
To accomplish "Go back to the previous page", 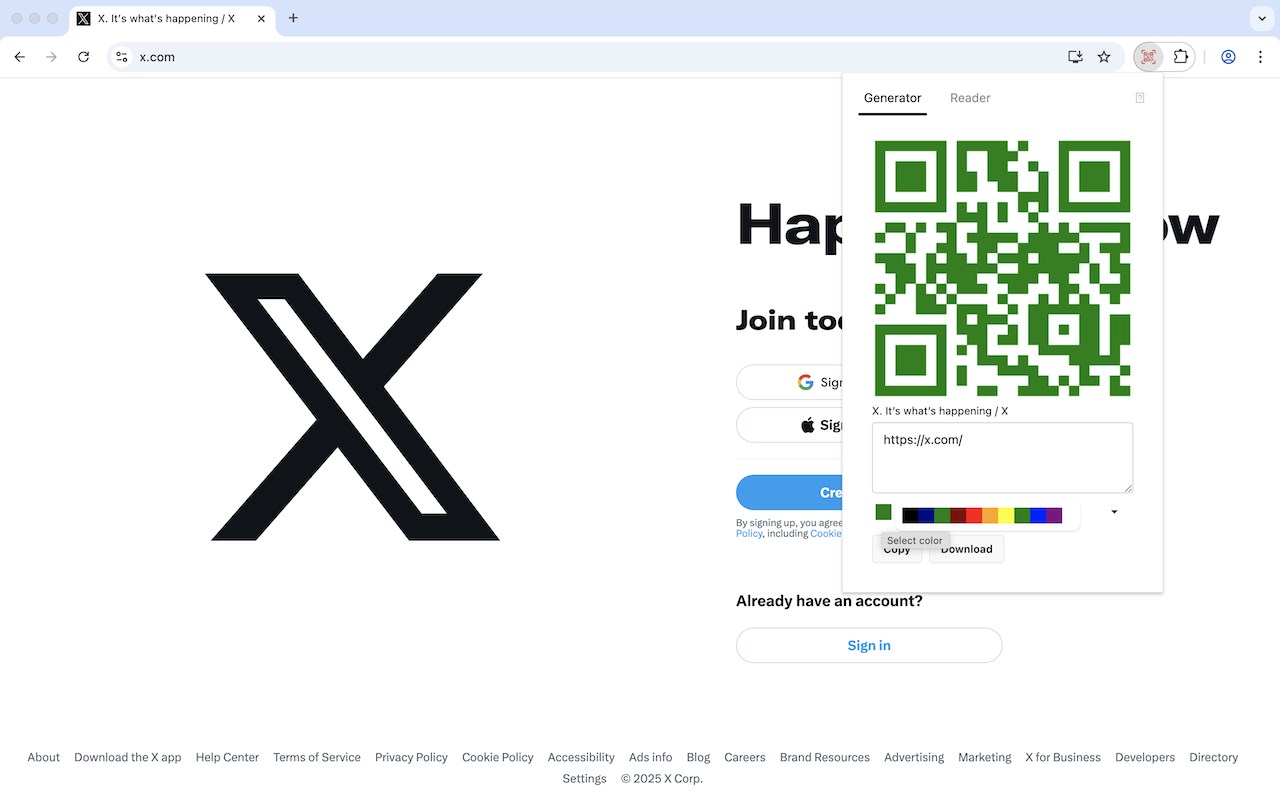I will pos(20,57).
